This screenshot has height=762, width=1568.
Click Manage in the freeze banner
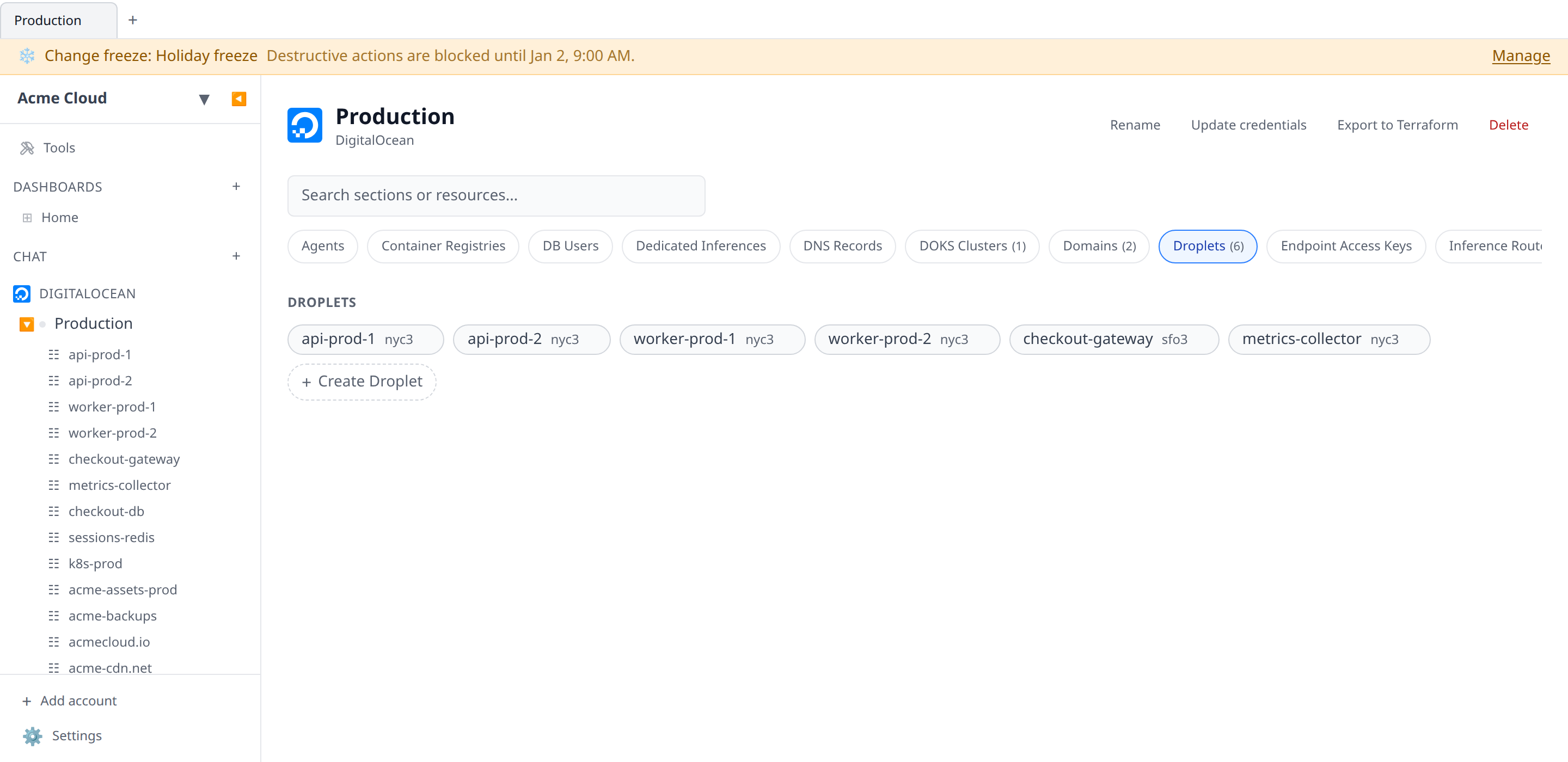point(1521,56)
